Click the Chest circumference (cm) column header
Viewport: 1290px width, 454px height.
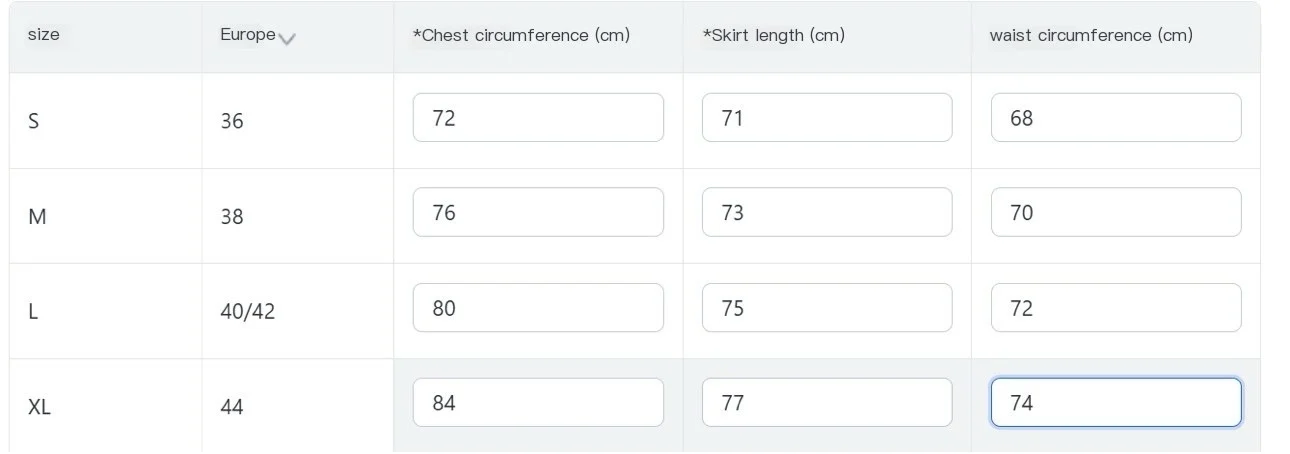click(521, 35)
